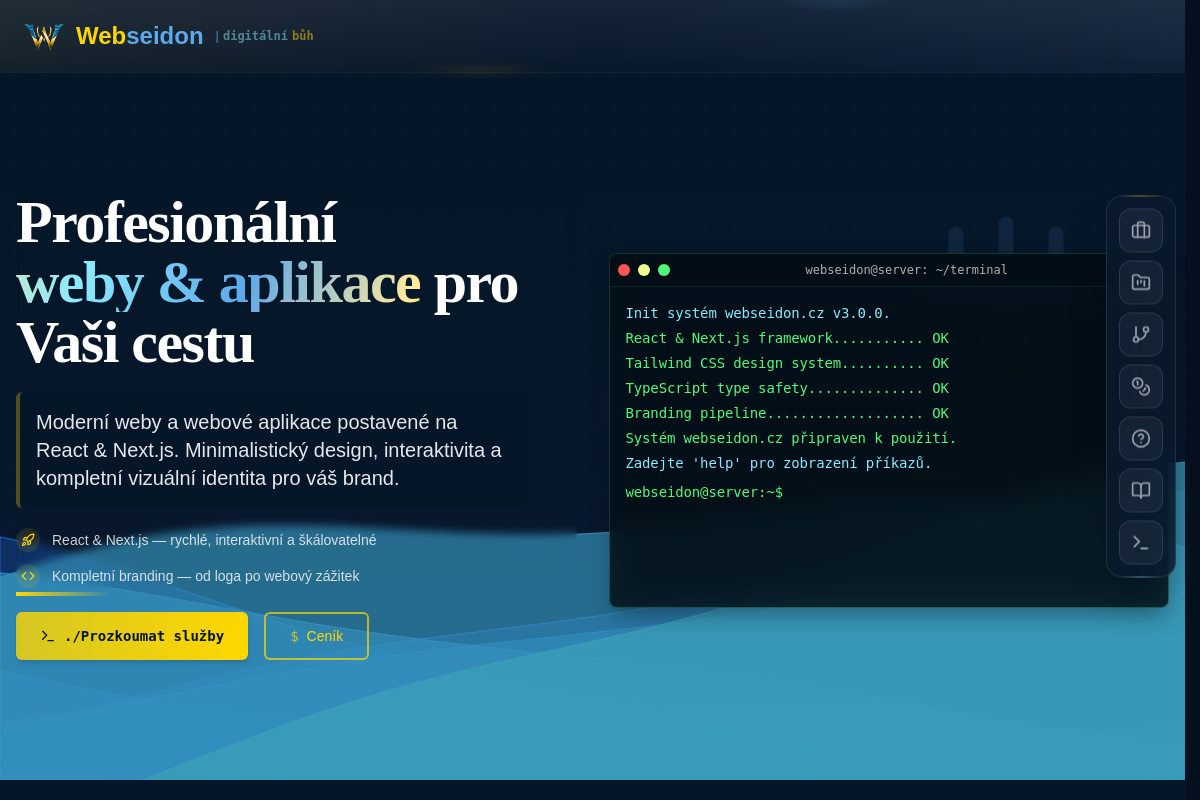Image resolution: width=1200 pixels, height=800 pixels.
Task: Click 'Tailwind CSS design system' OK line
Action: coord(787,363)
